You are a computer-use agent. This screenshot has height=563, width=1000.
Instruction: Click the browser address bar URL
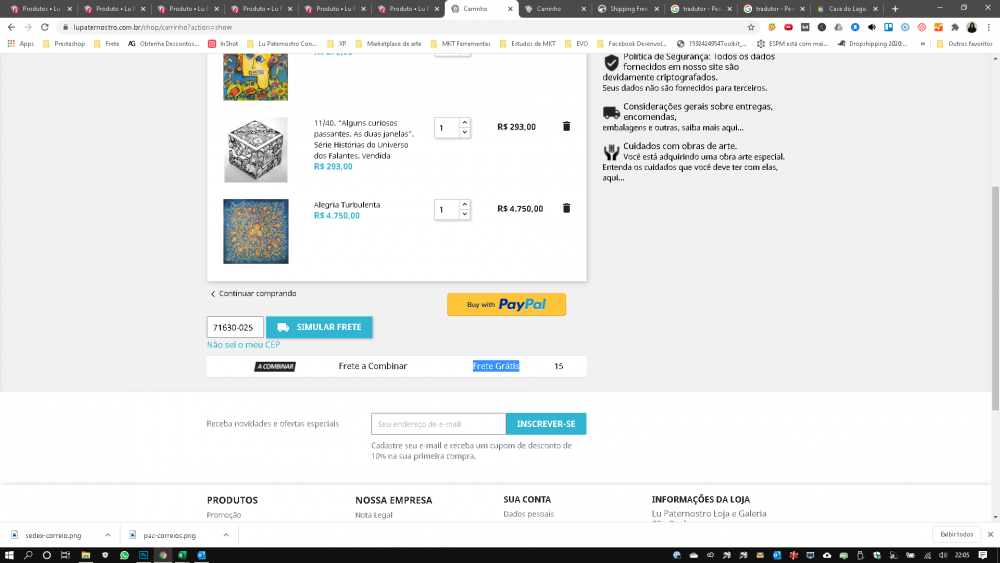(x=152, y=27)
